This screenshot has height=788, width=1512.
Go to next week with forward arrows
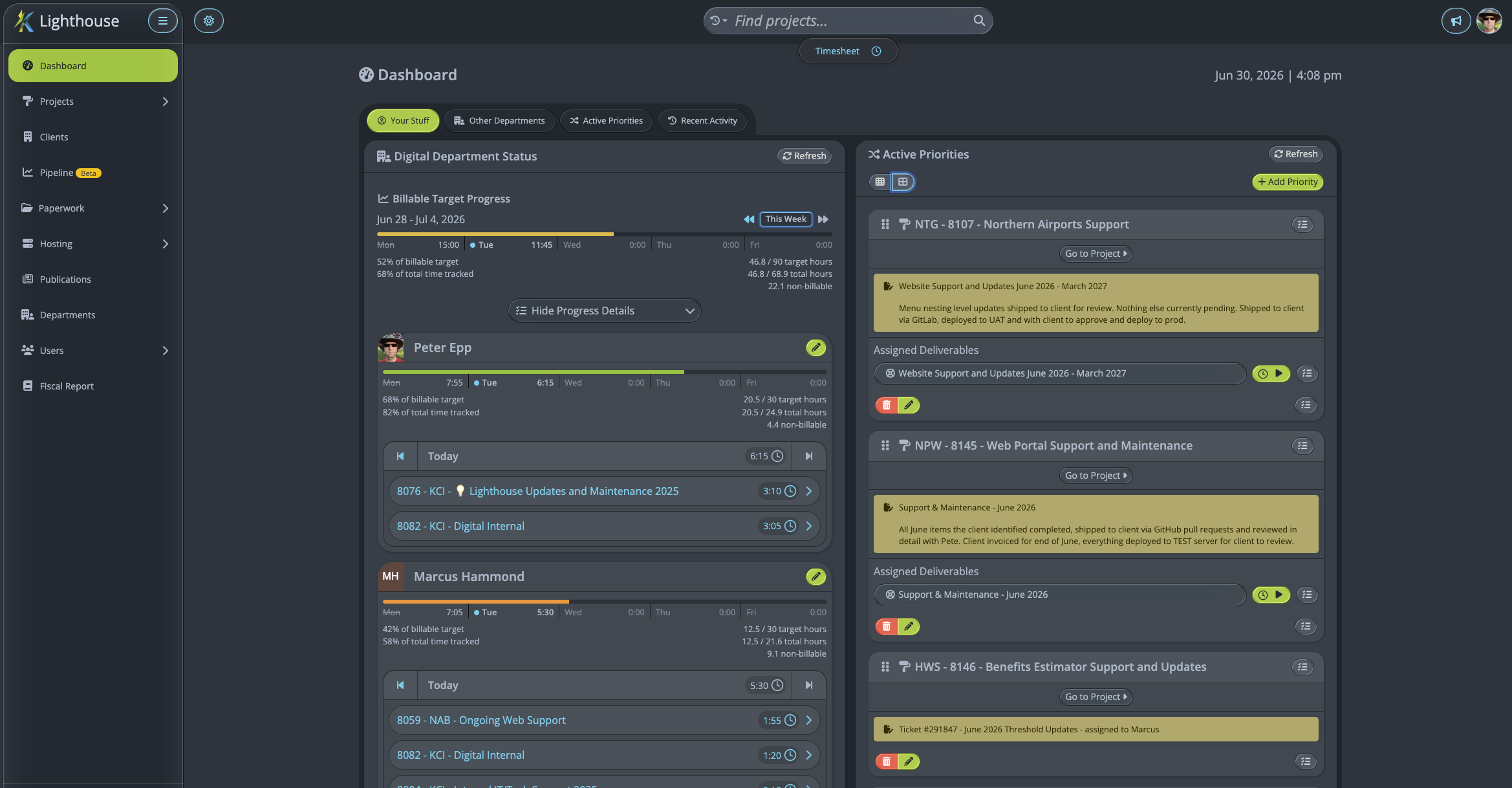tap(823, 219)
